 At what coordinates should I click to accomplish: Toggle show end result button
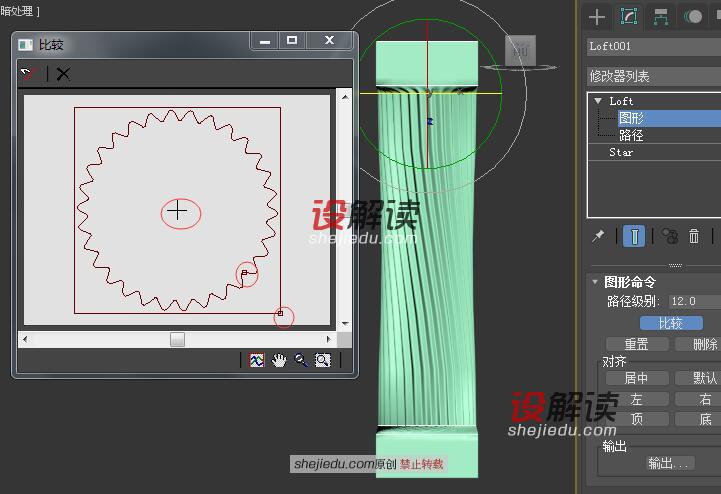[633, 236]
